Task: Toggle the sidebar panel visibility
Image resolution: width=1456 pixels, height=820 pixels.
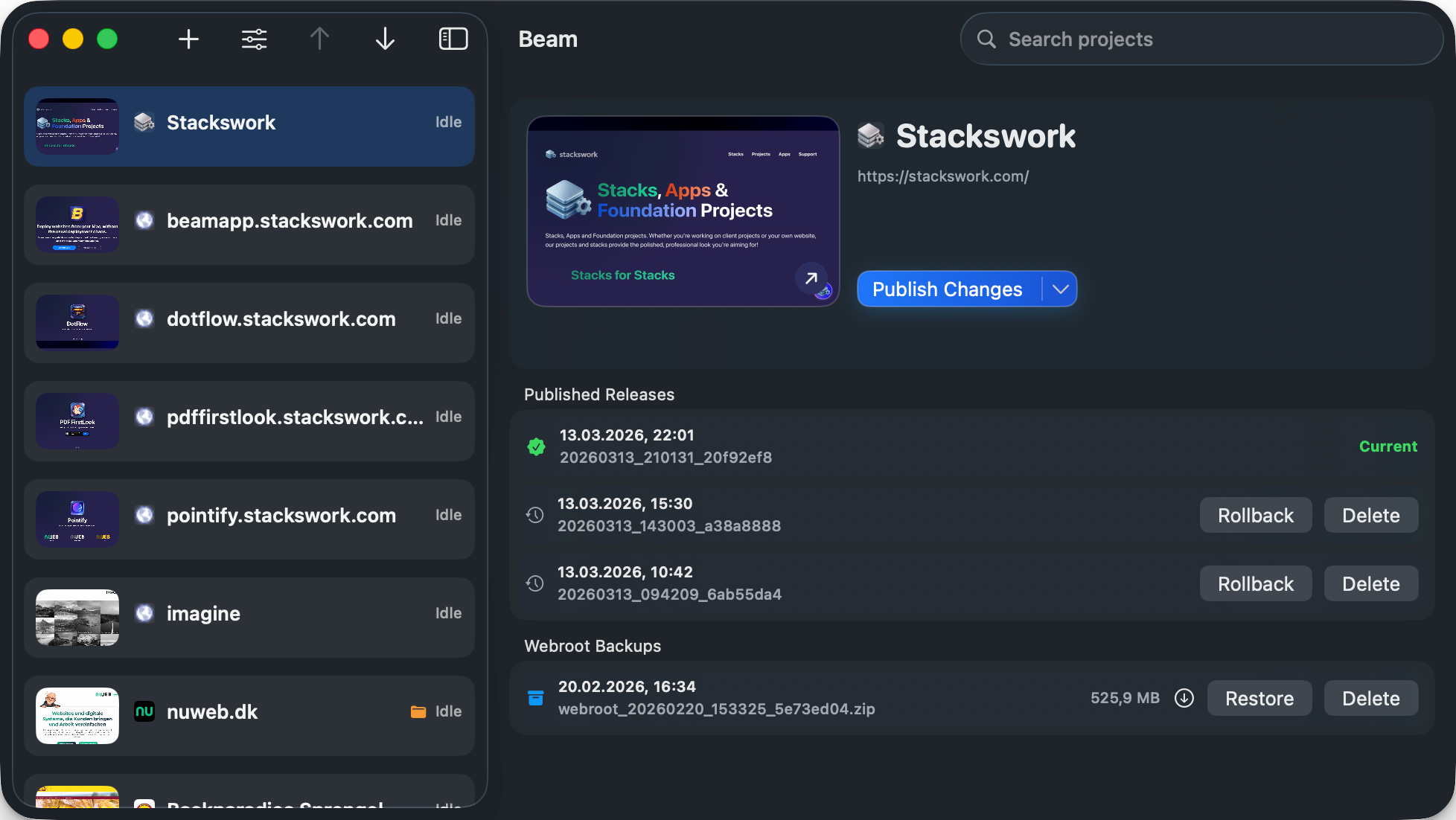Action: [453, 39]
